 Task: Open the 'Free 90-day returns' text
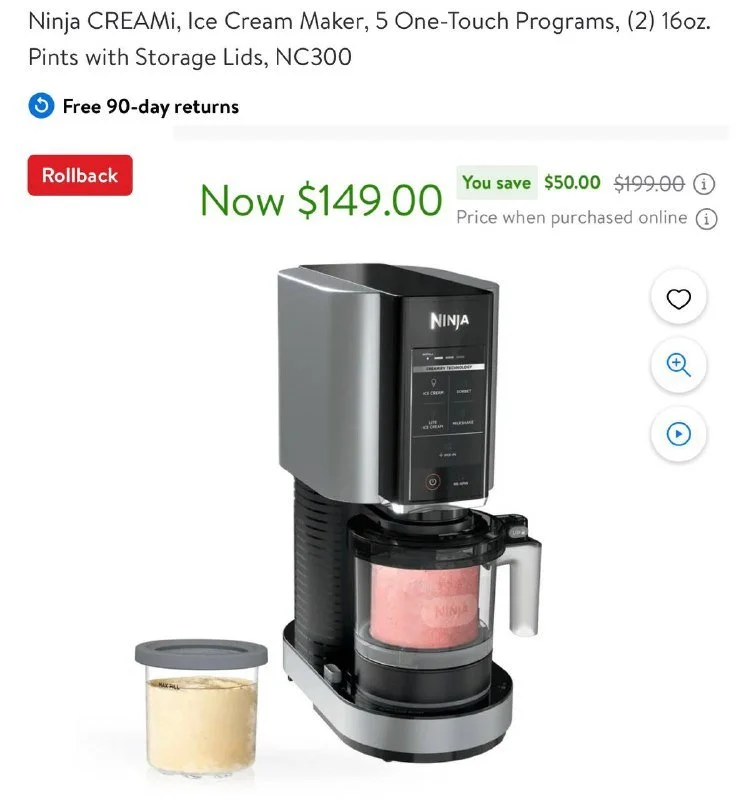[x=151, y=107]
